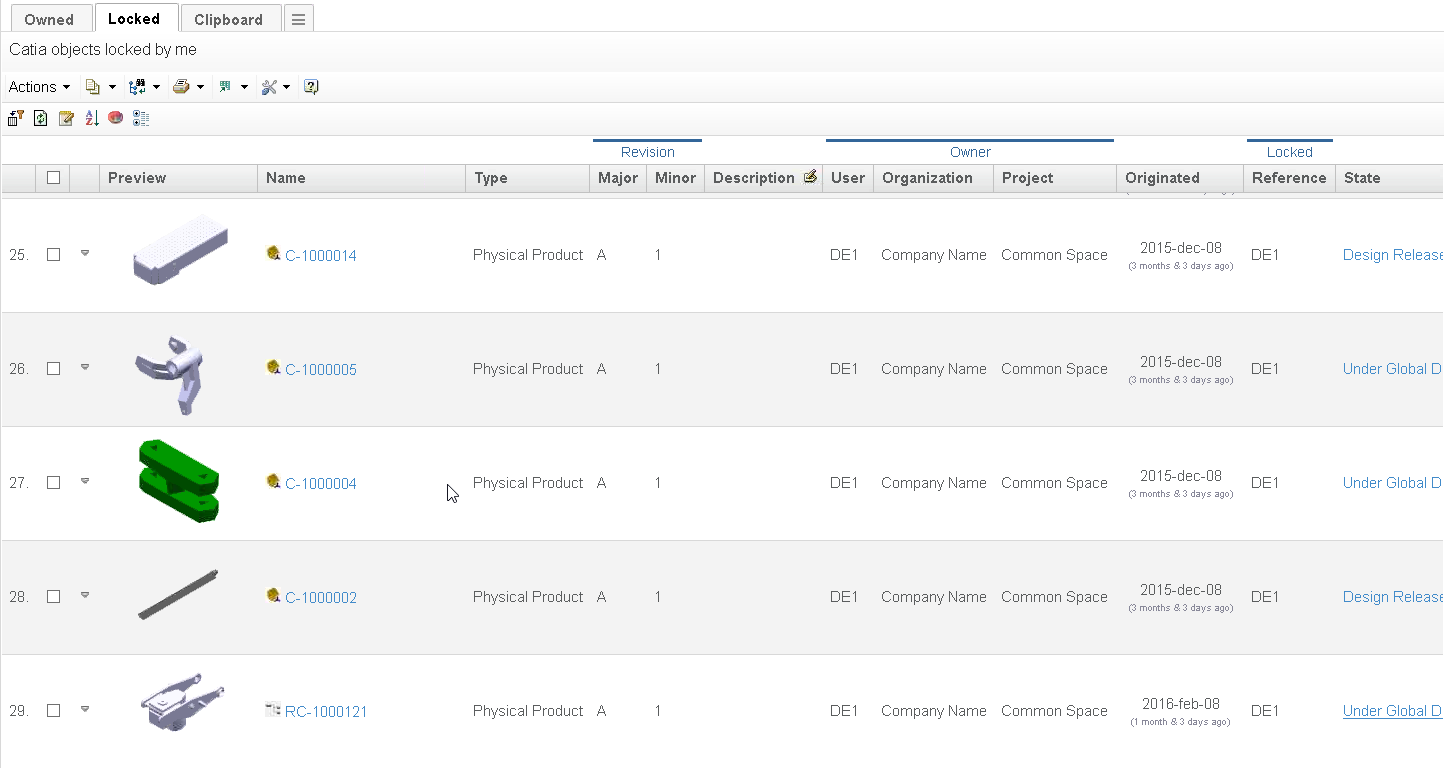Click the help question mark icon
This screenshot has width=1444, height=768.
pos(311,87)
